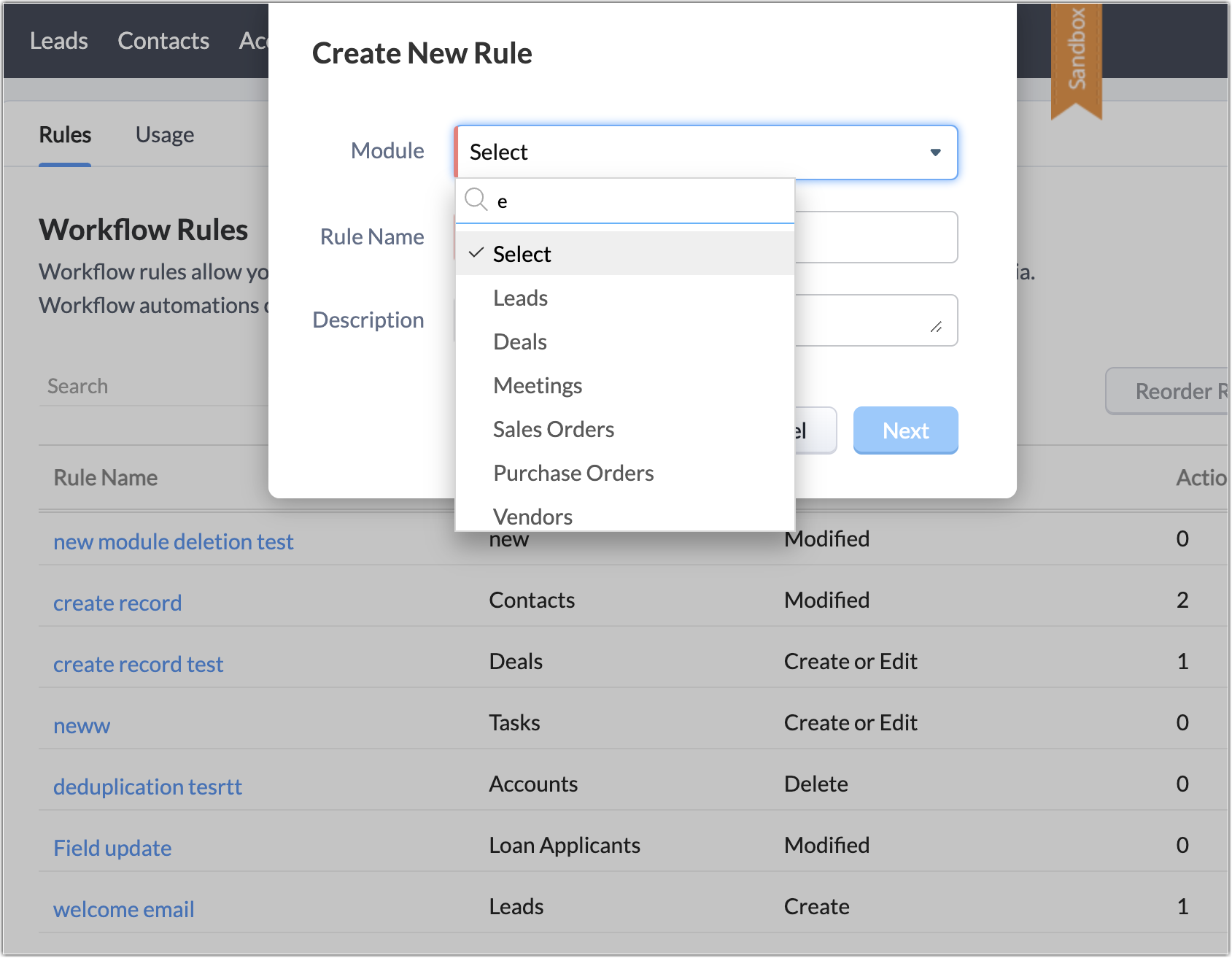Go to Leads in the navigation bar
This screenshot has width=1232, height=958.
click(59, 41)
